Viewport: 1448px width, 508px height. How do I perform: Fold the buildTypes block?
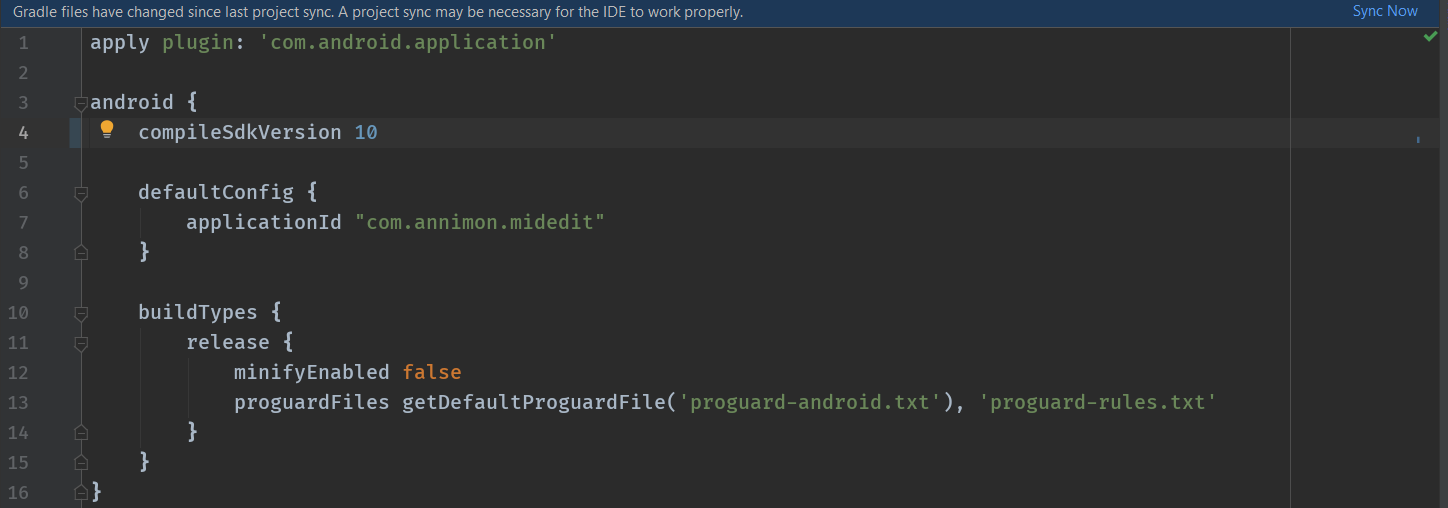click(81, 313)
